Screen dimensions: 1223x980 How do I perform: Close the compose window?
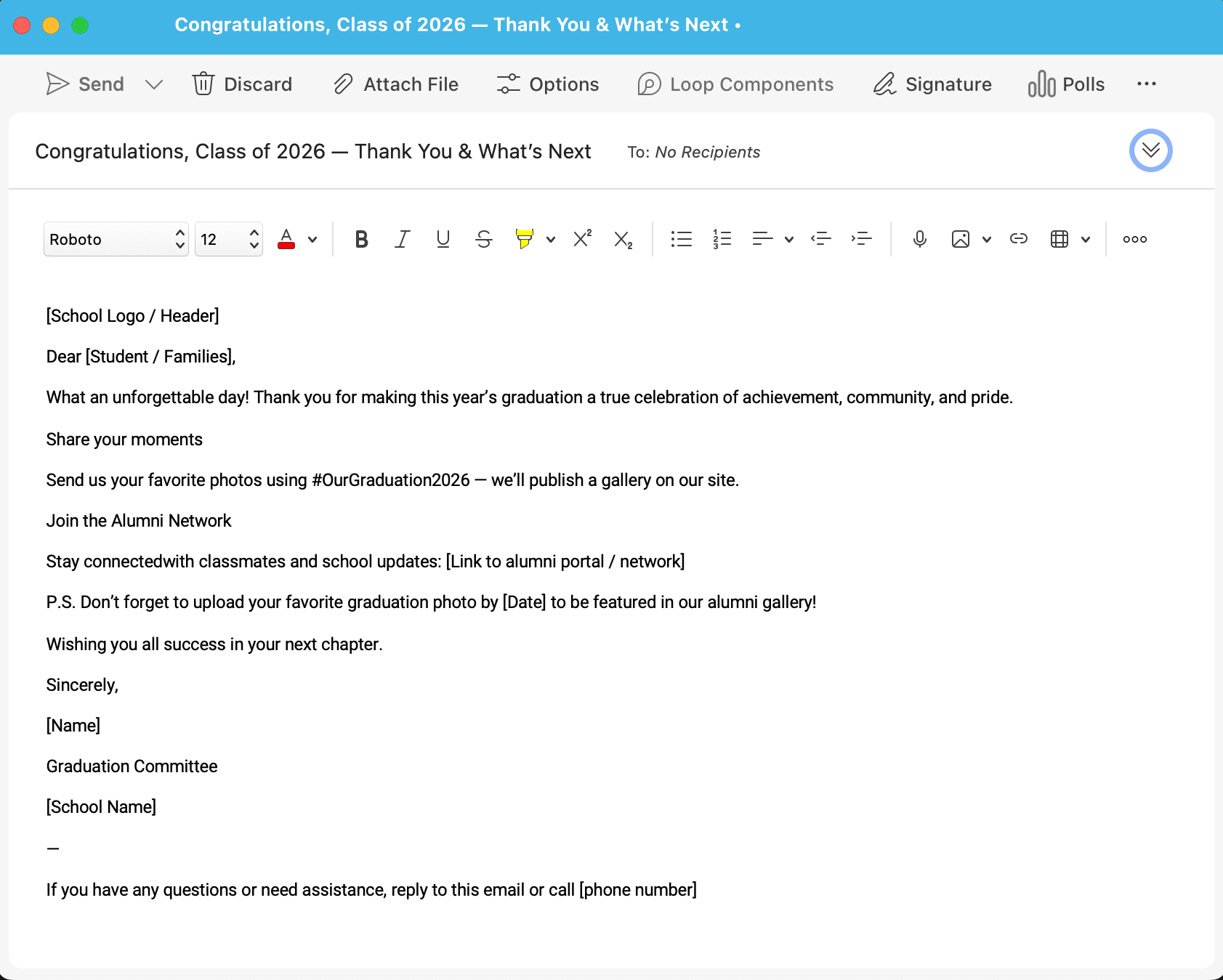click(22, 25)
